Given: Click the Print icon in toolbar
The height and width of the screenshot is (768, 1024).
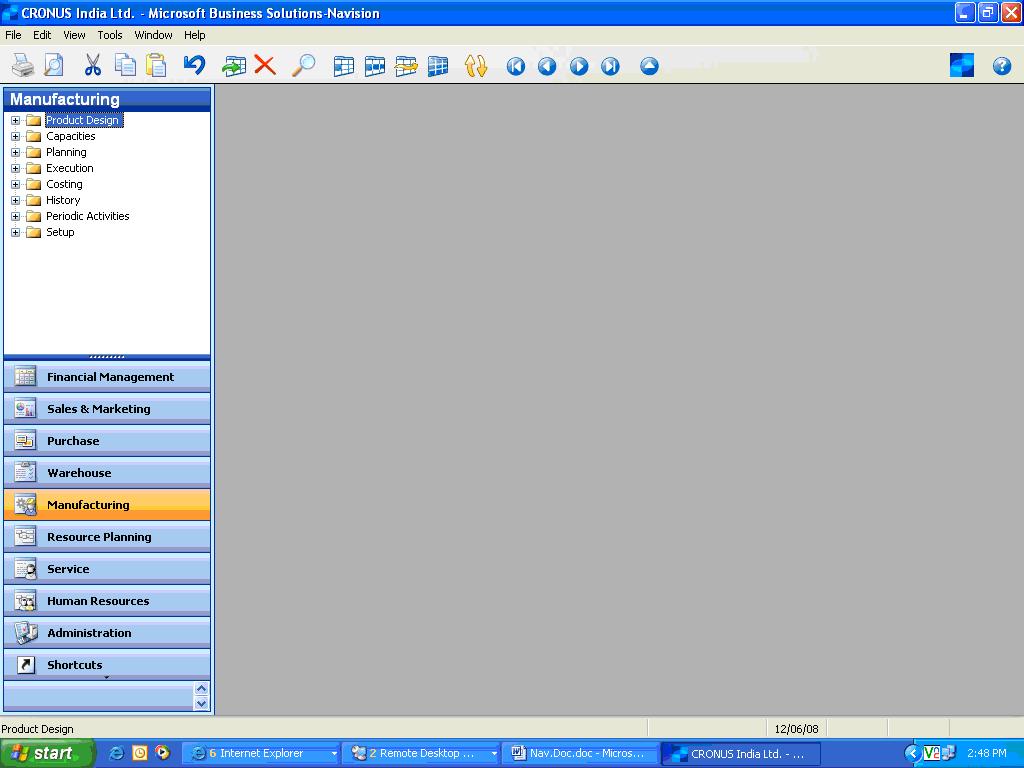Looking at the screenshot, I should 23,65.
